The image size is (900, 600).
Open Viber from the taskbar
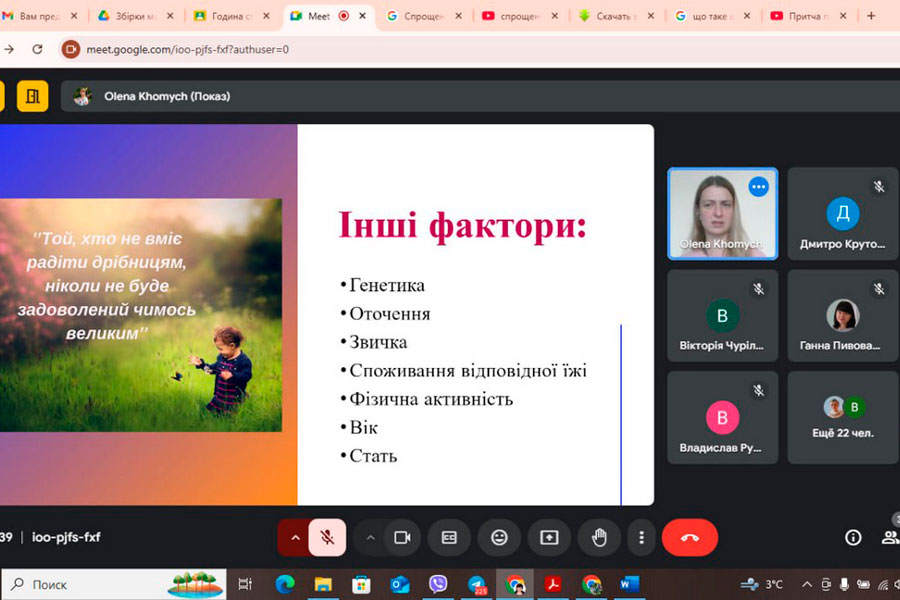(438, 584)
